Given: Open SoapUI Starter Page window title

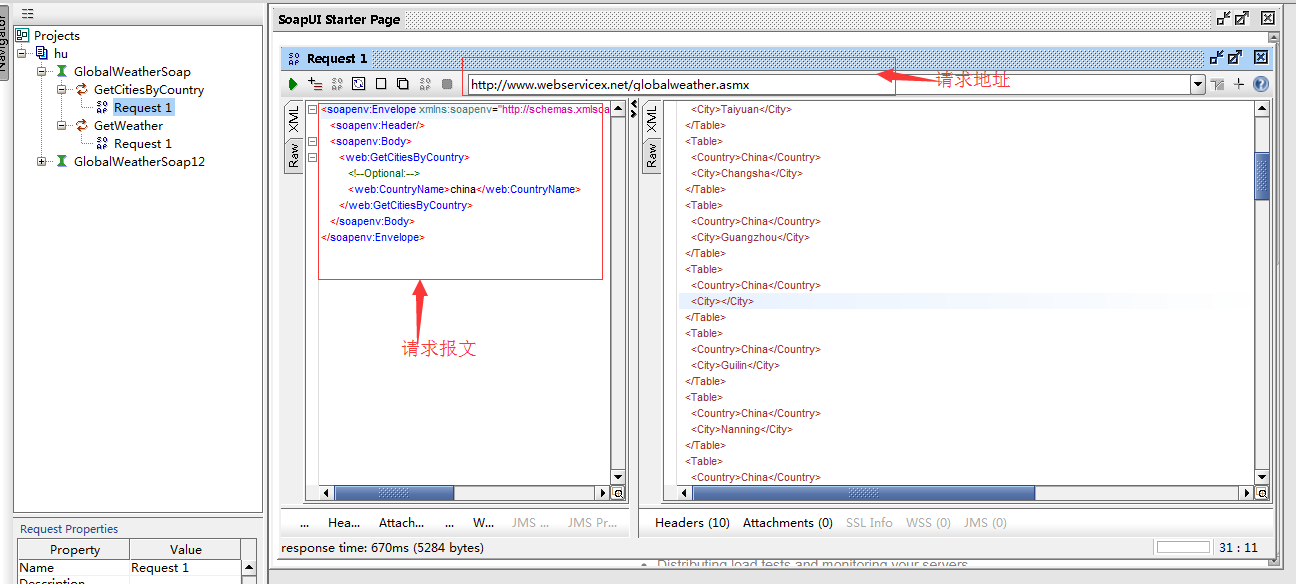Looking at the screenshot, I should 339,18.
